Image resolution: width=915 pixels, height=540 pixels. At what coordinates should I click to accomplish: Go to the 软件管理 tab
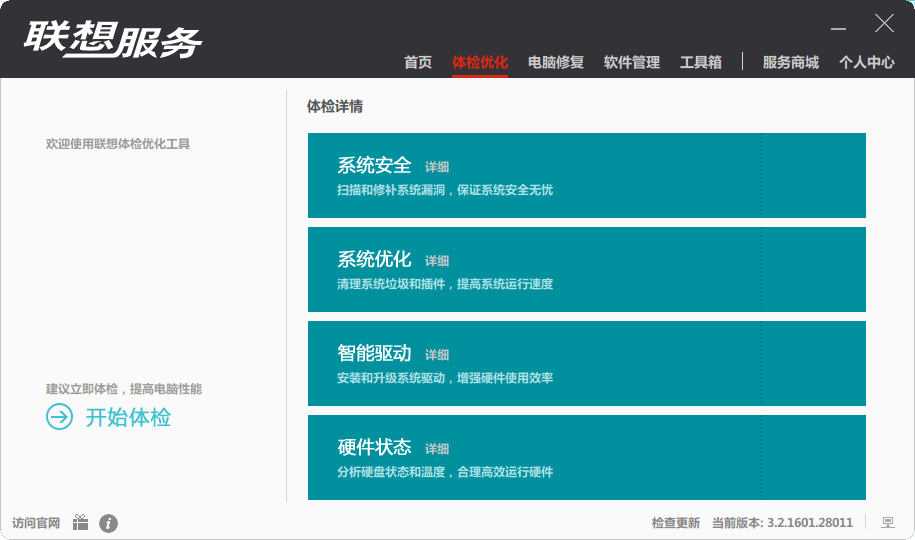(x=632, y=62)
